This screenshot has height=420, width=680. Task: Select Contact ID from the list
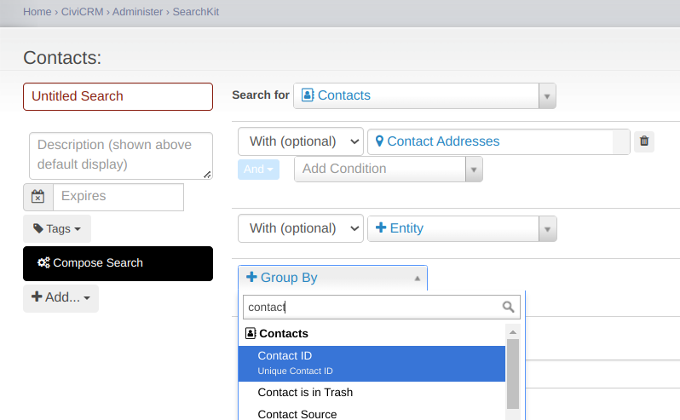click(371, 363)
